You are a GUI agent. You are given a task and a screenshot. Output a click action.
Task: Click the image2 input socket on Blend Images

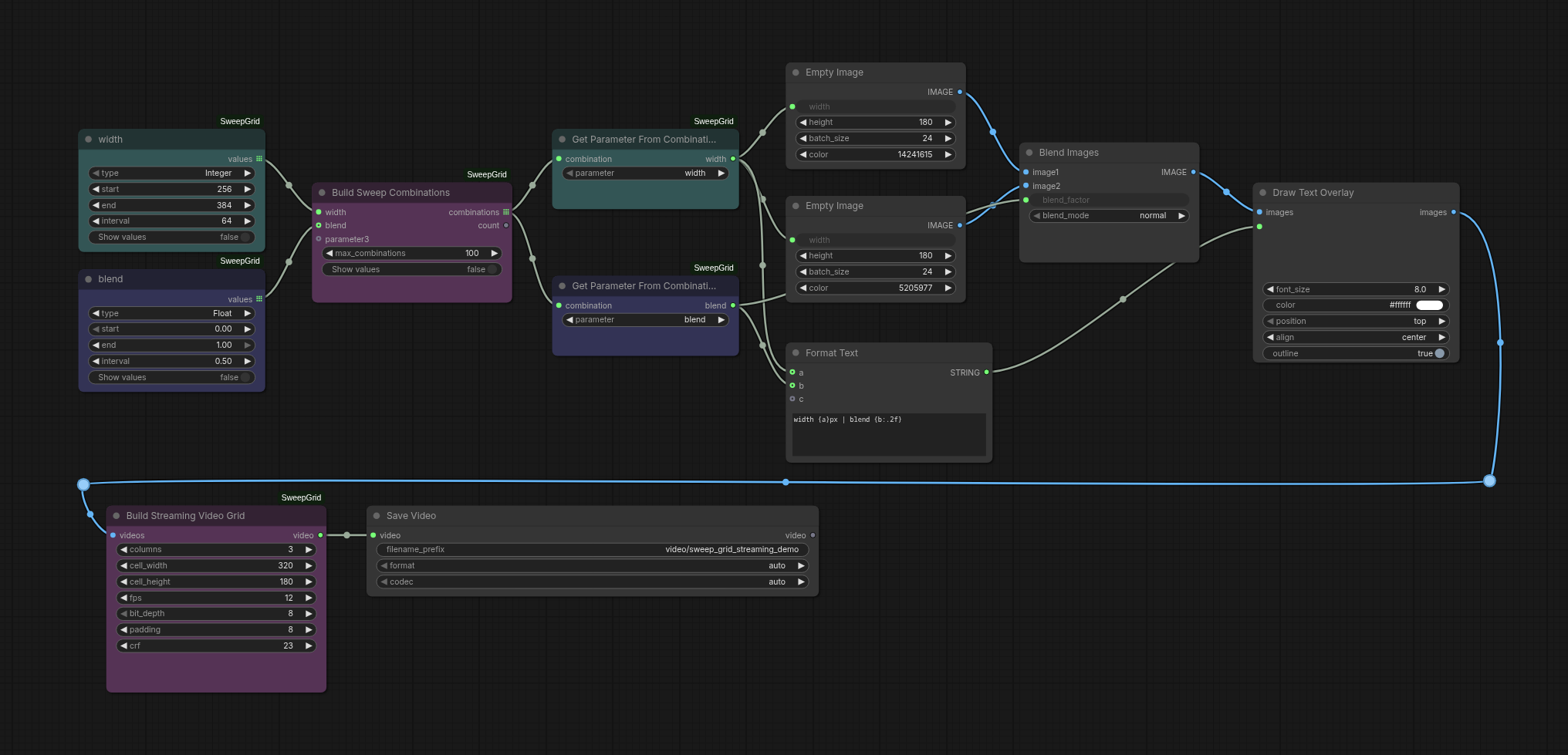coord(1026,186)
